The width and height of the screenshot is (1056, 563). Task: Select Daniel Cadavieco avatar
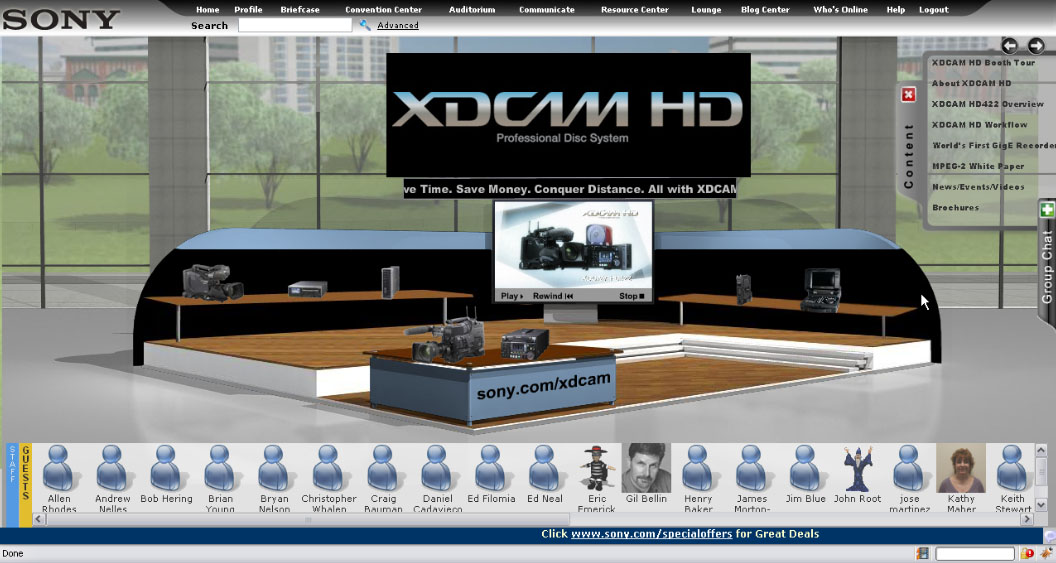[437, 467]
